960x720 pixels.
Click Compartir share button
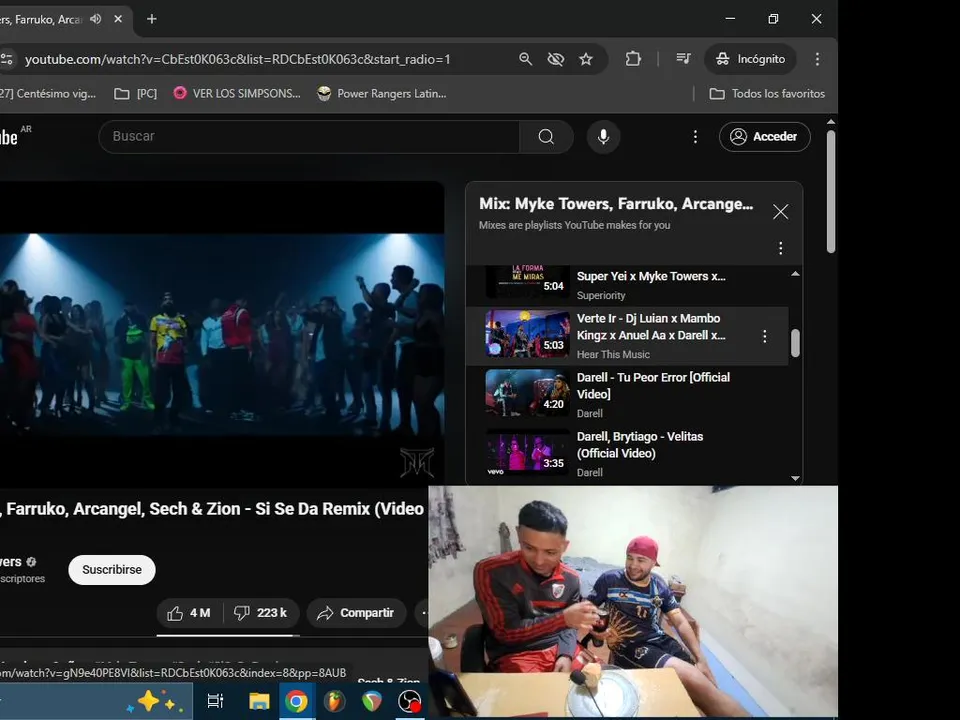(356, 613)
